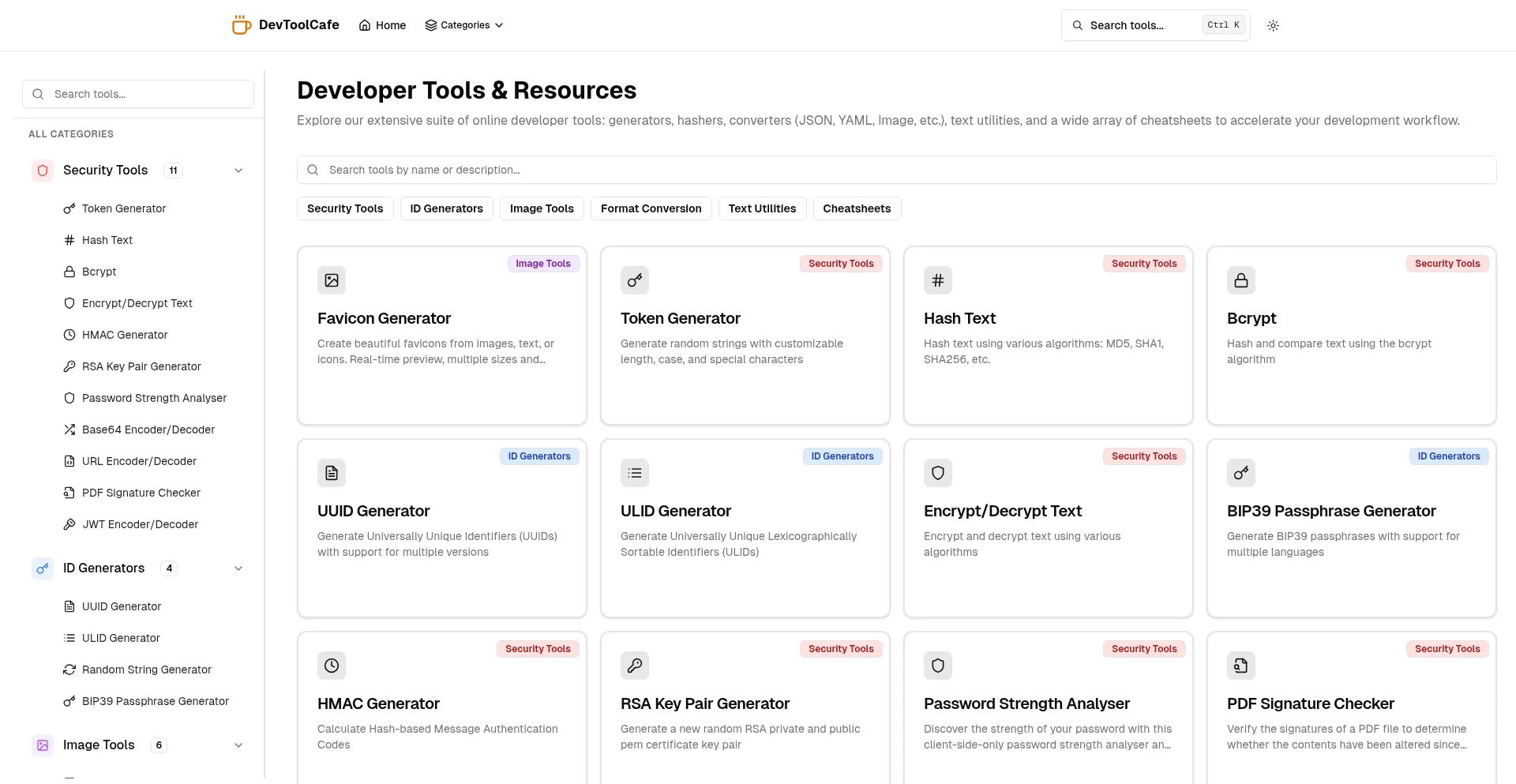Open the Categories dropdown in header

click(x=464, y=25)
